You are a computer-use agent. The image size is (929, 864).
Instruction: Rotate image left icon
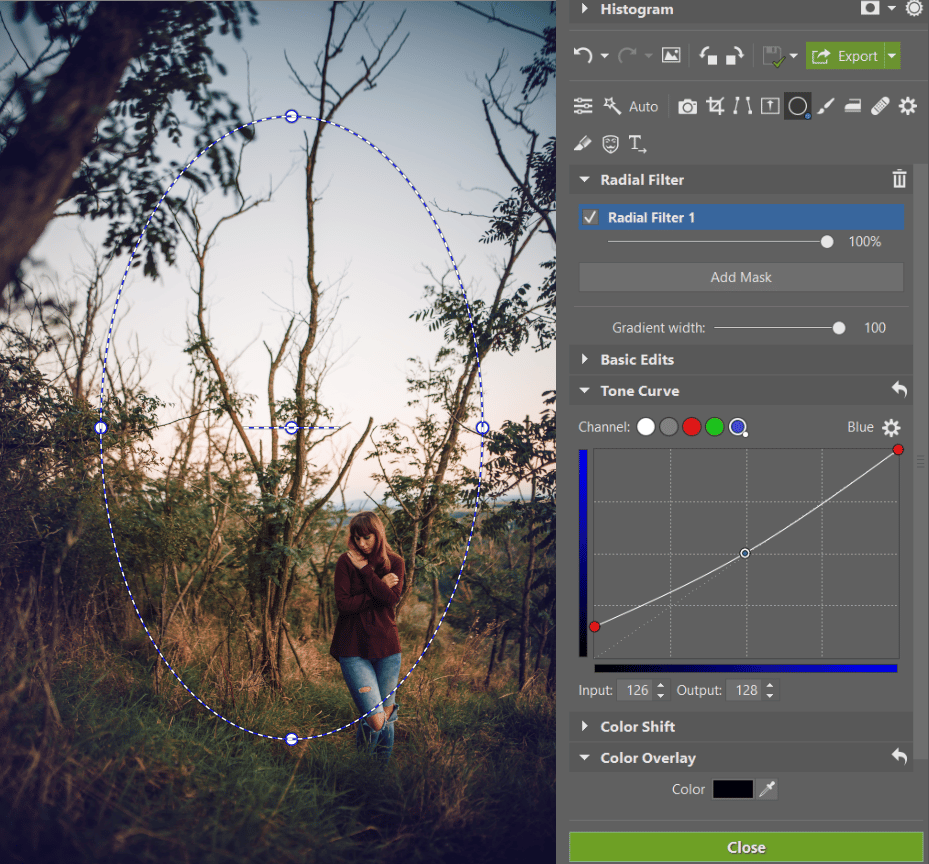click(709, 56)
